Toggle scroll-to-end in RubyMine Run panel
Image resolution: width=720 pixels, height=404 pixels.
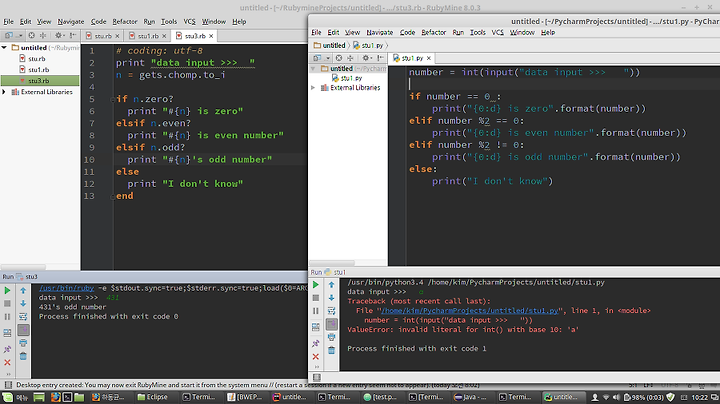23,330
